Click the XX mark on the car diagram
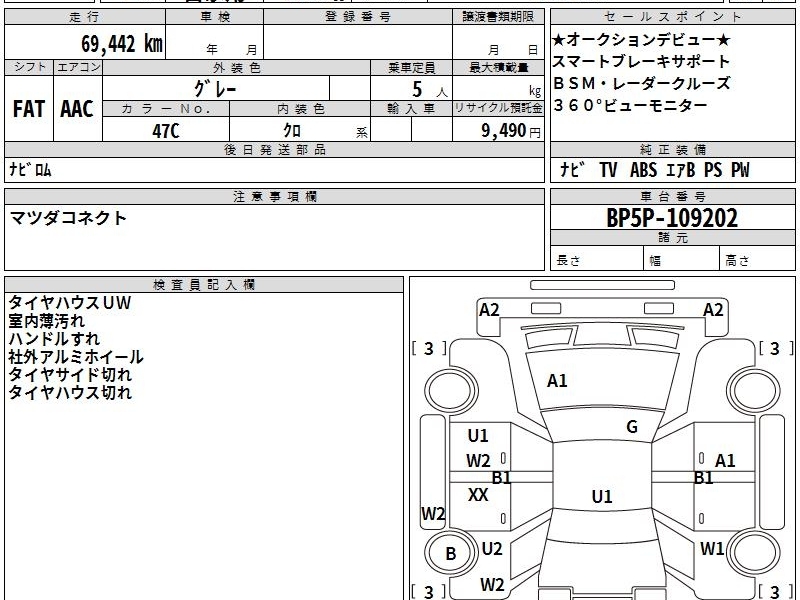Viewport: 800px width, 600px height. pyautogui.click(x=478, y=494)
